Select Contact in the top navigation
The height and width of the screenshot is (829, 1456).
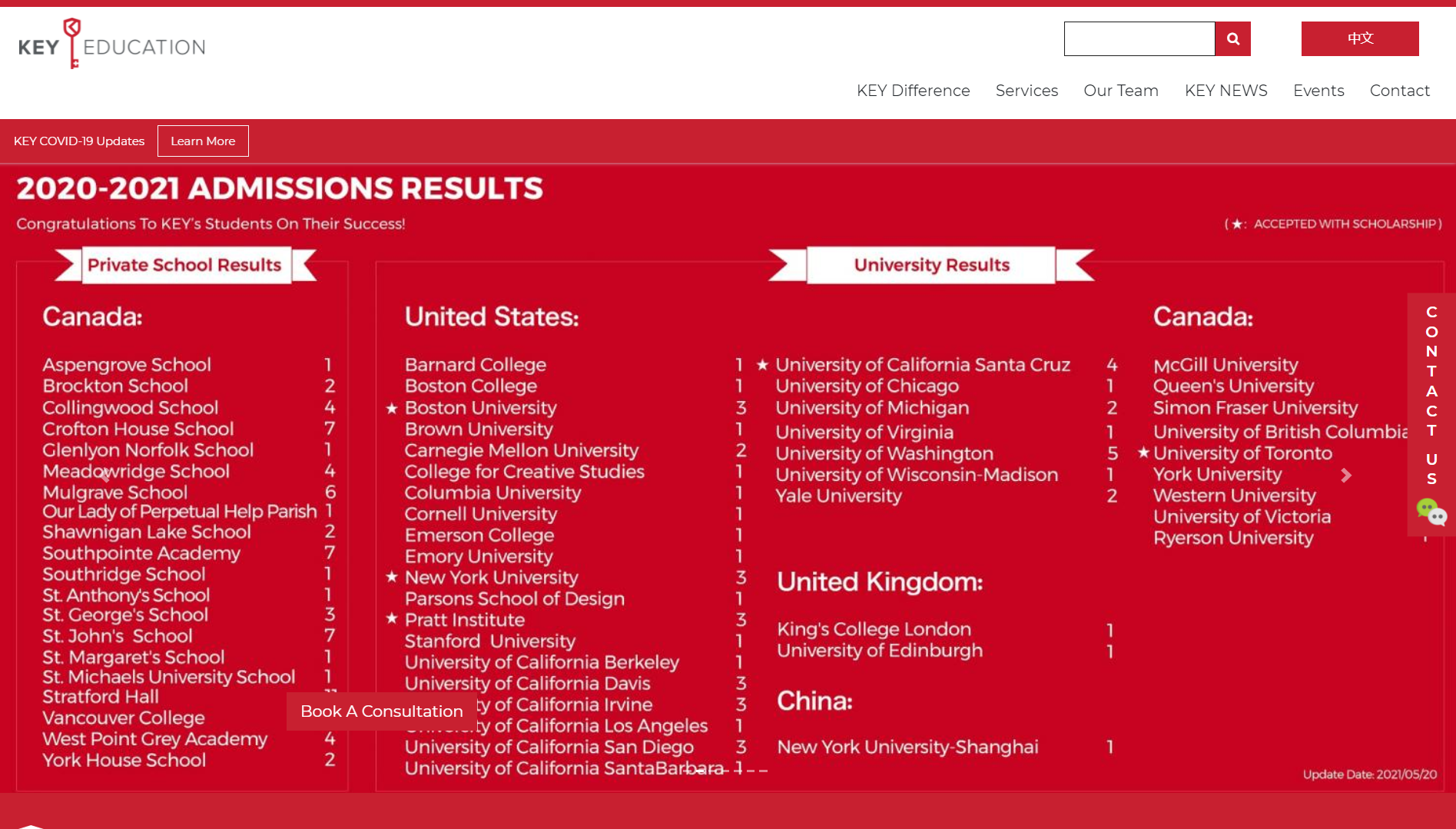[x=1399, y=91]
